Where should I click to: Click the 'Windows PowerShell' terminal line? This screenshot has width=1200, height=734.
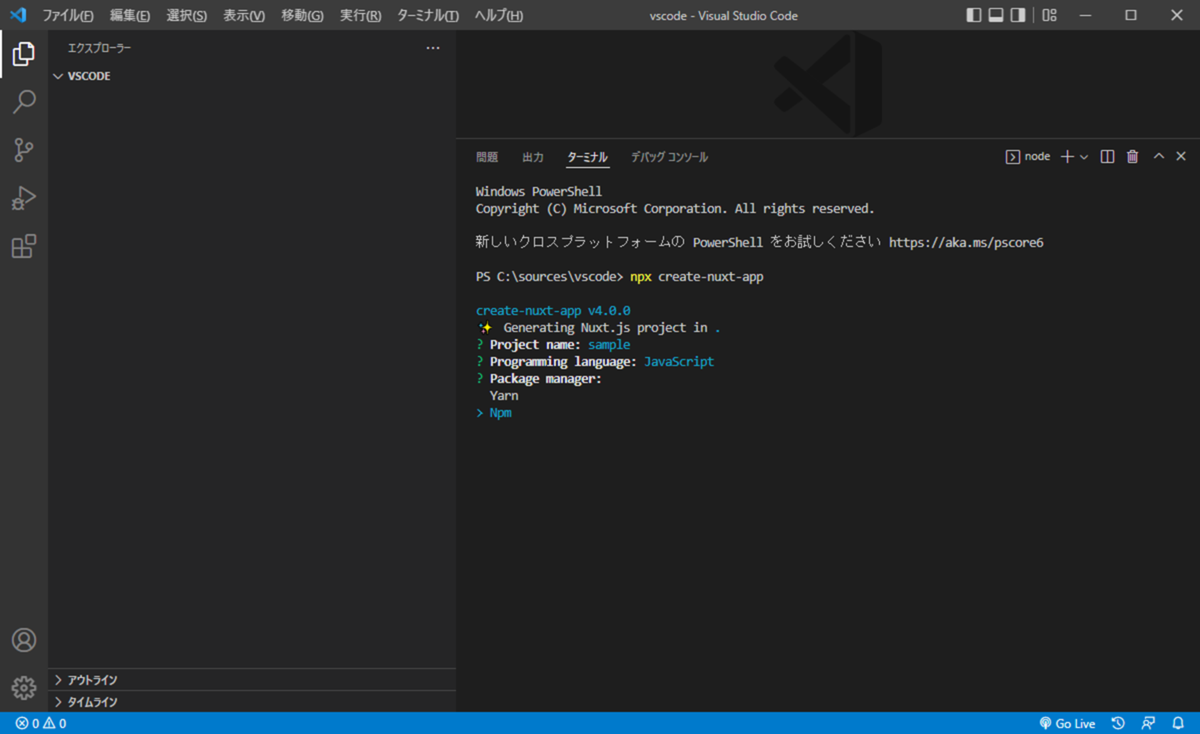[x=539, y=192]
